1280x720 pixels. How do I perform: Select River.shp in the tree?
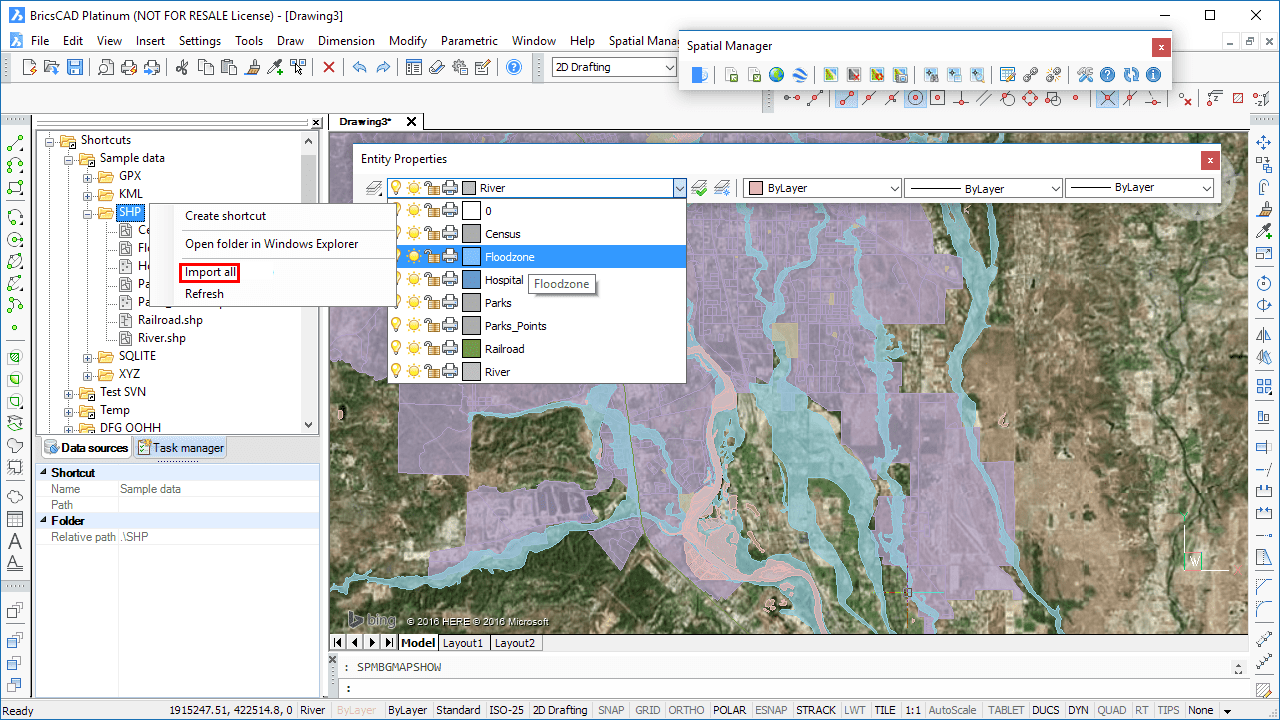coord(162,338)
